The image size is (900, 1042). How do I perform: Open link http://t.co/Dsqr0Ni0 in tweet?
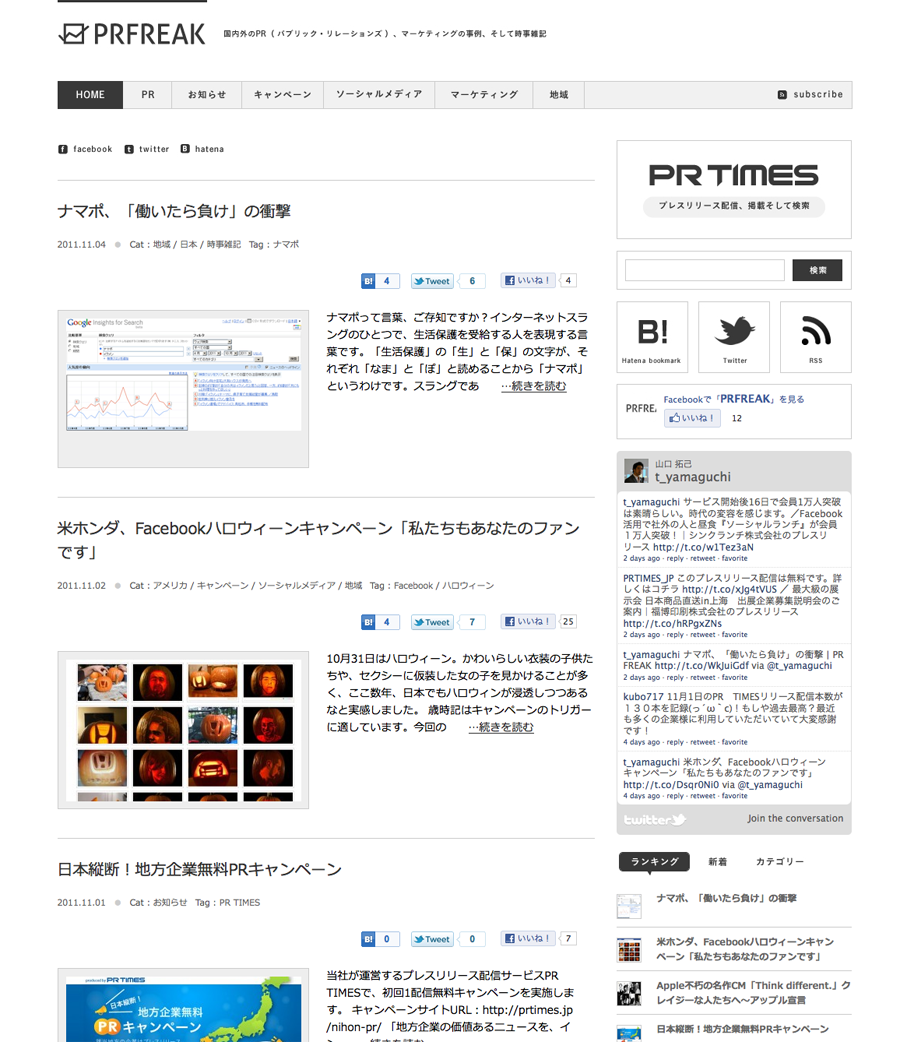pos(672,785)
